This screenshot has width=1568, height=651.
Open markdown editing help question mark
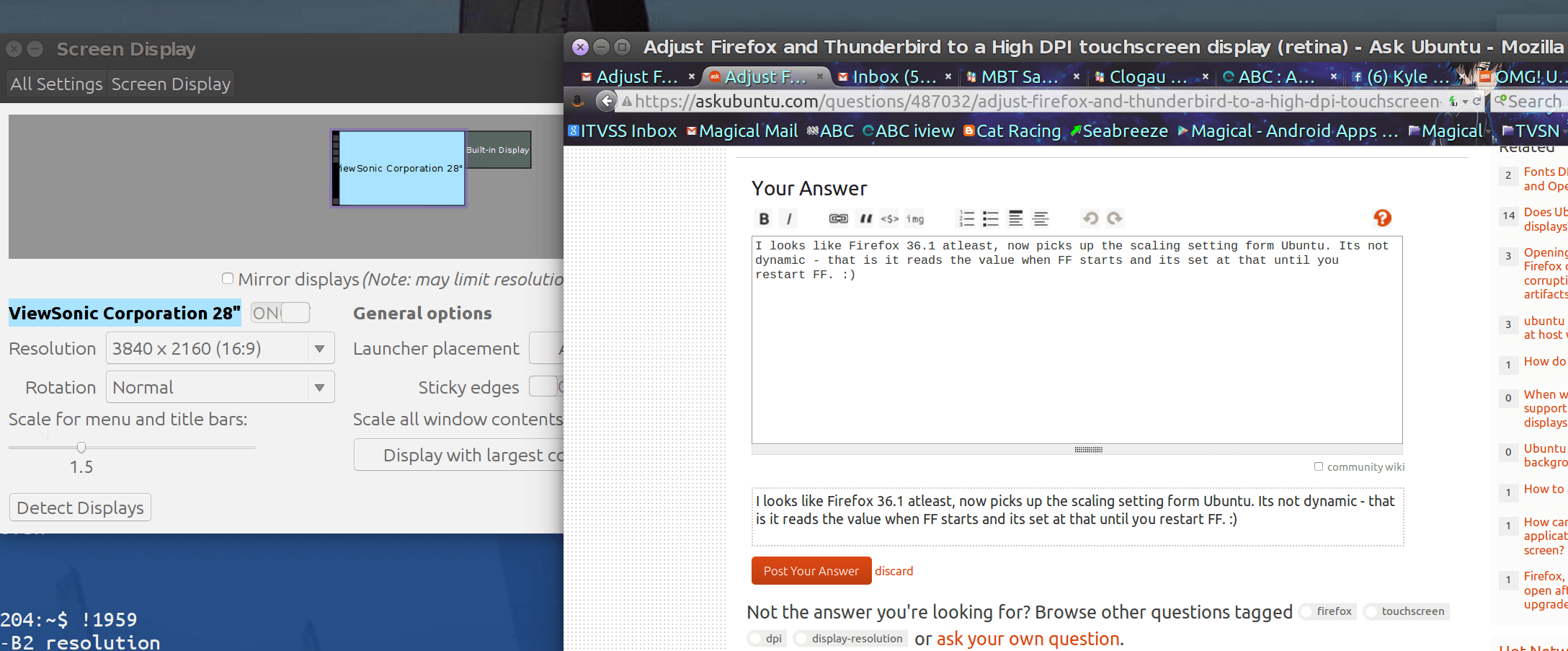point(1382,218)
